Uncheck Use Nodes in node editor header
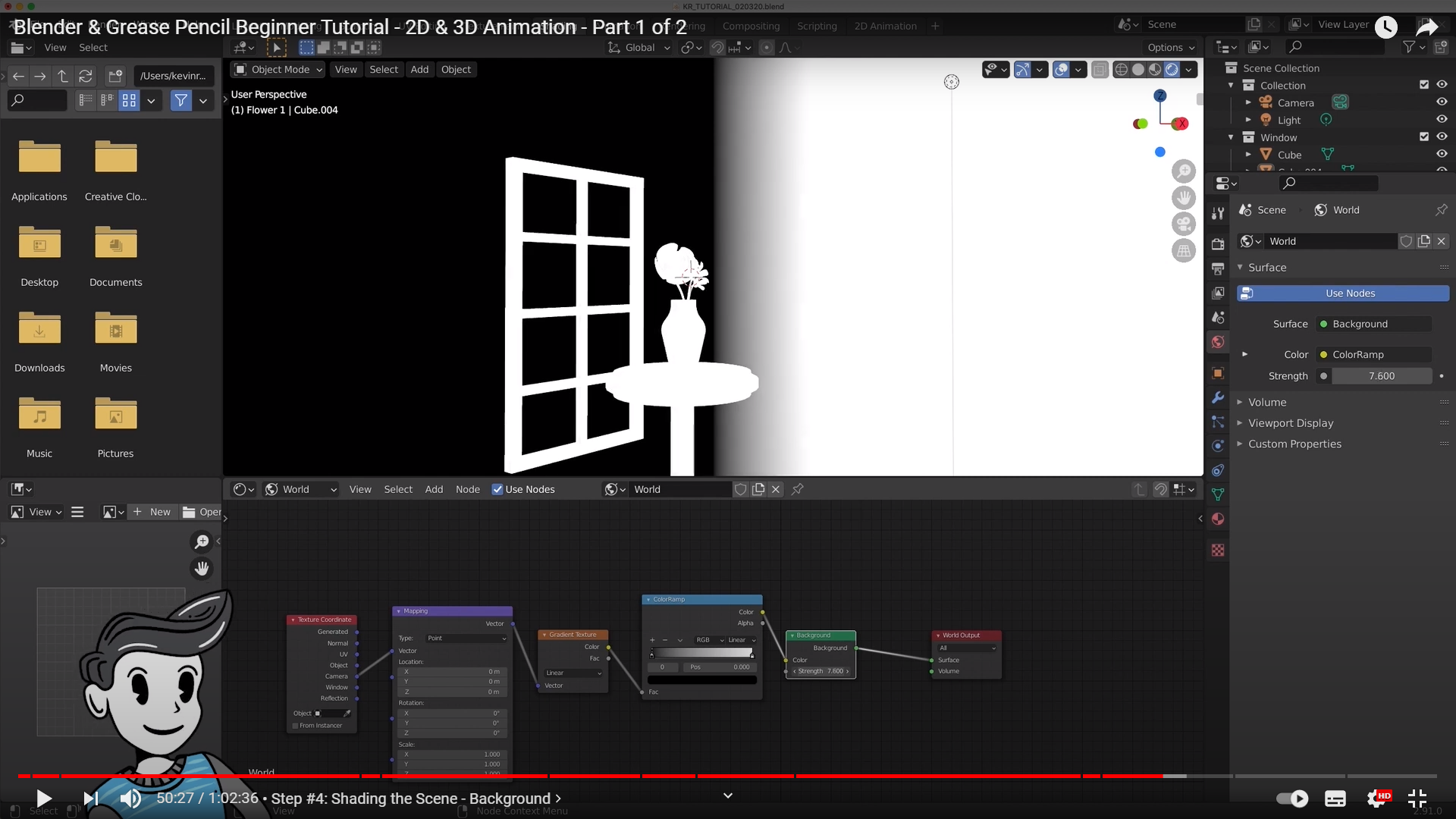The width and height of the screenshot is (1456, 819). point(497,489)
